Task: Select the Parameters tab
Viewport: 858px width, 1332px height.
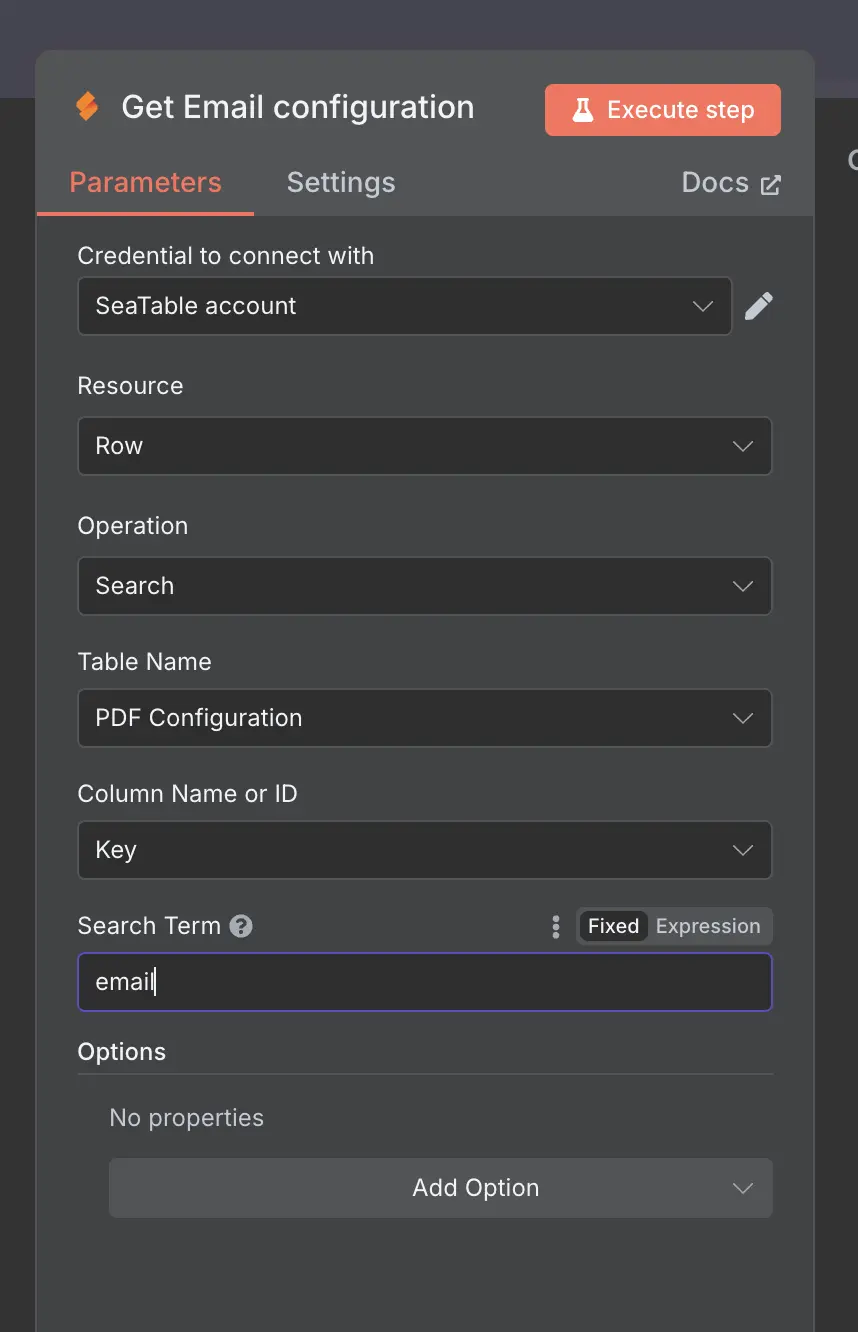Action: click(145, 183)
